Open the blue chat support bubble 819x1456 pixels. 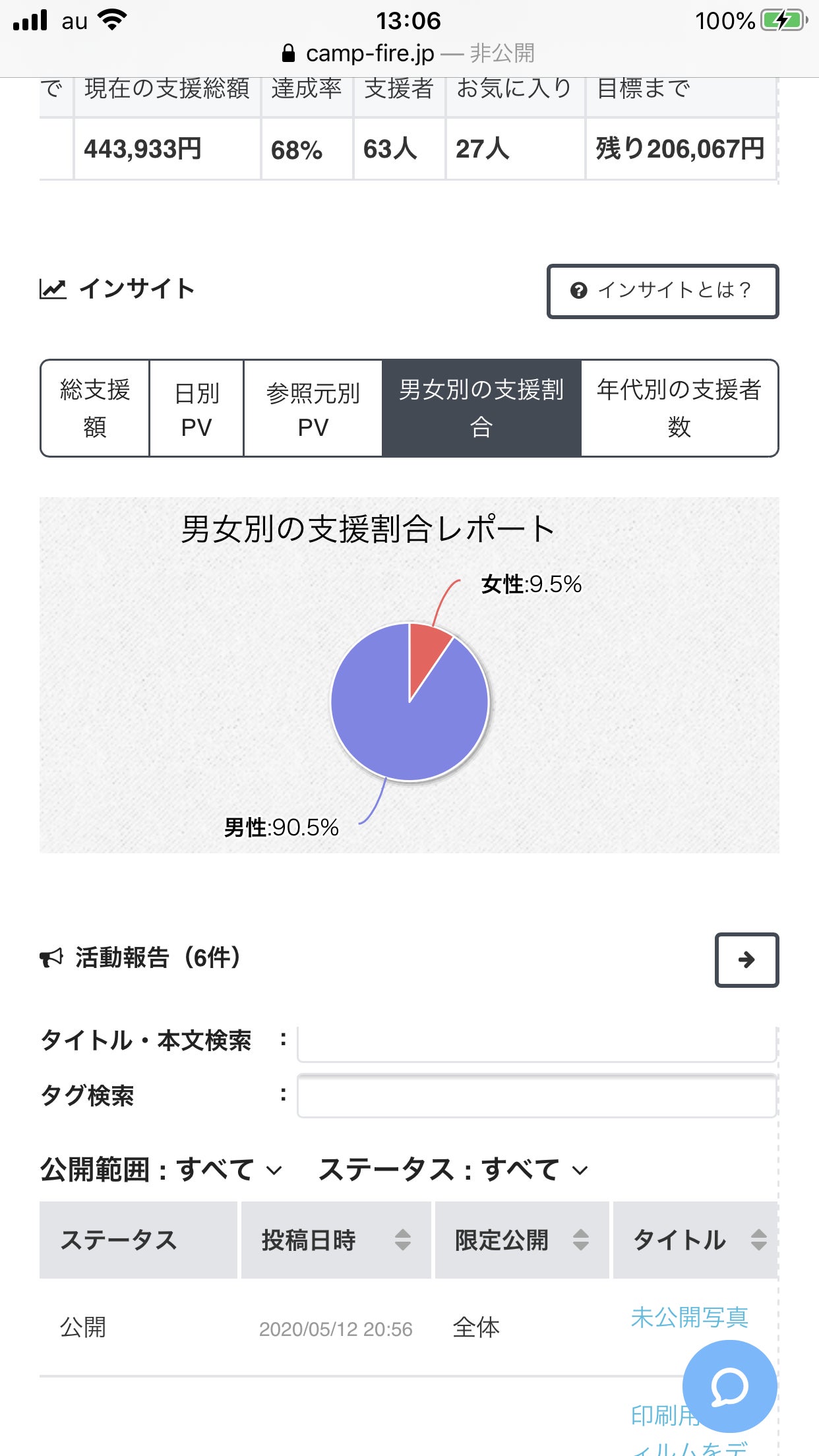click(x=729, y=1386)
